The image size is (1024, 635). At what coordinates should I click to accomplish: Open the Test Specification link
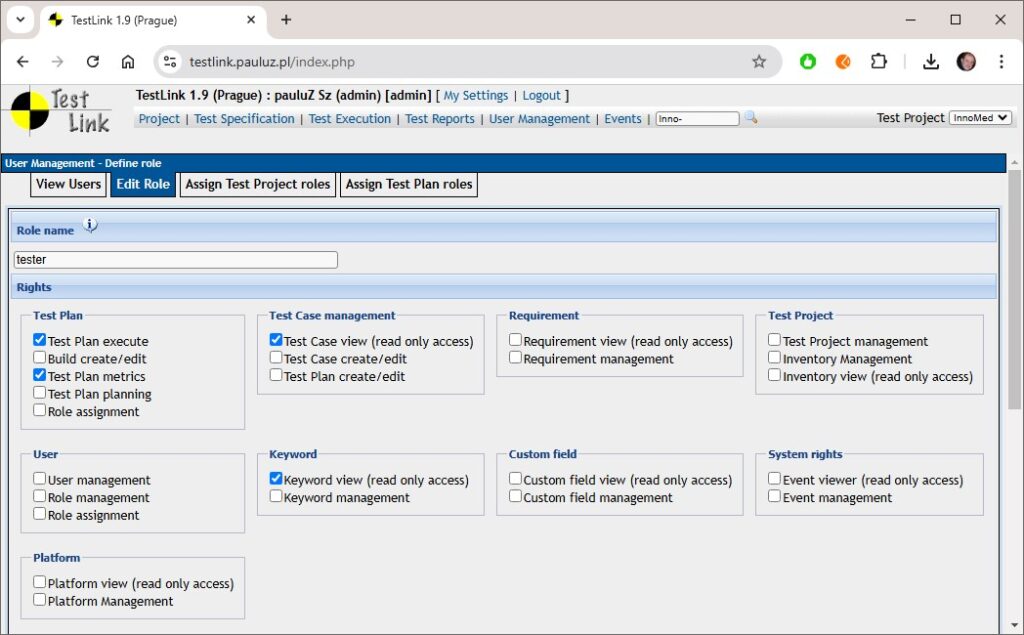[x=244, y=119]
